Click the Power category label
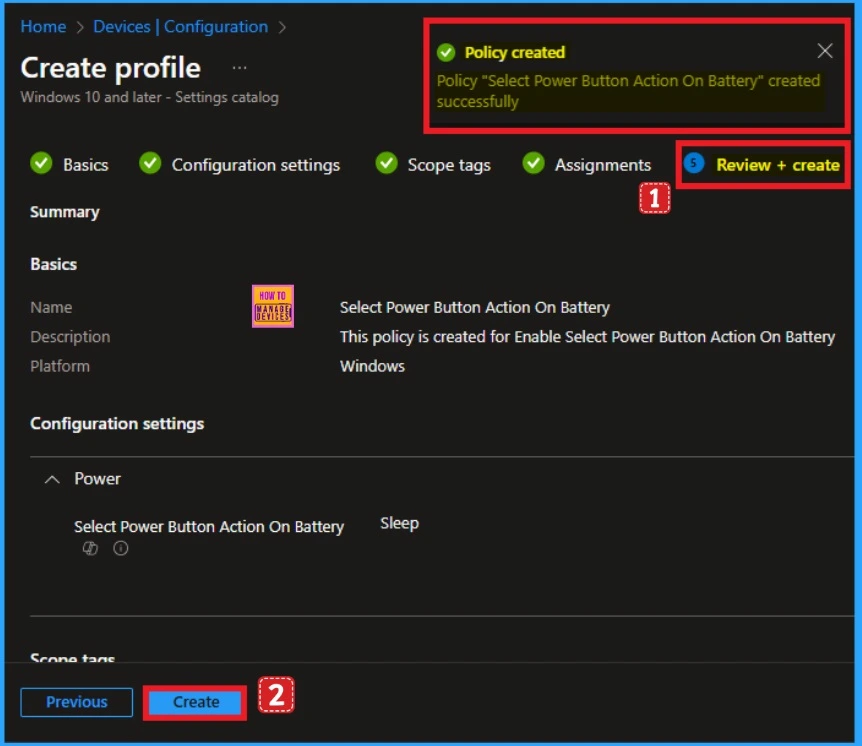The width and height of the screenshot is (862, 746). 97,479
